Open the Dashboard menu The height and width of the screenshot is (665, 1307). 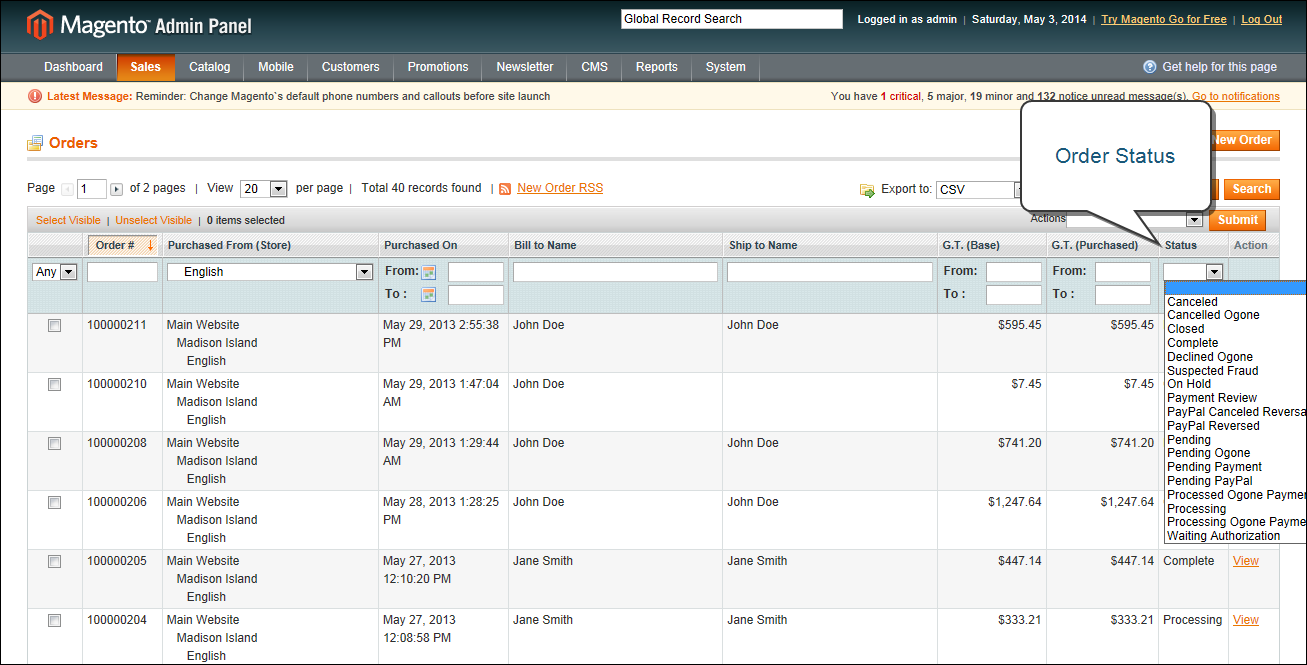tap(73, 67)
